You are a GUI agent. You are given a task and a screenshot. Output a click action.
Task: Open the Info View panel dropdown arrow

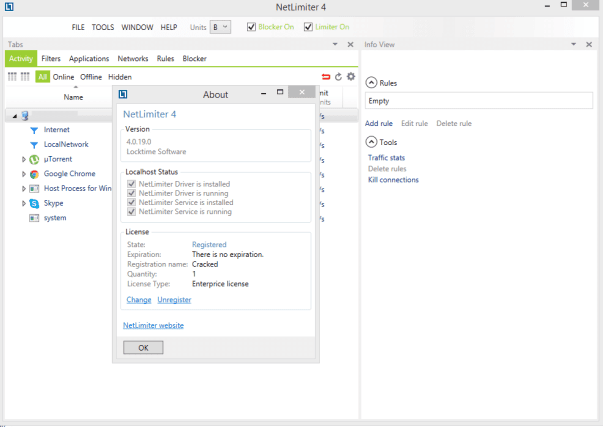pos(573,44)
